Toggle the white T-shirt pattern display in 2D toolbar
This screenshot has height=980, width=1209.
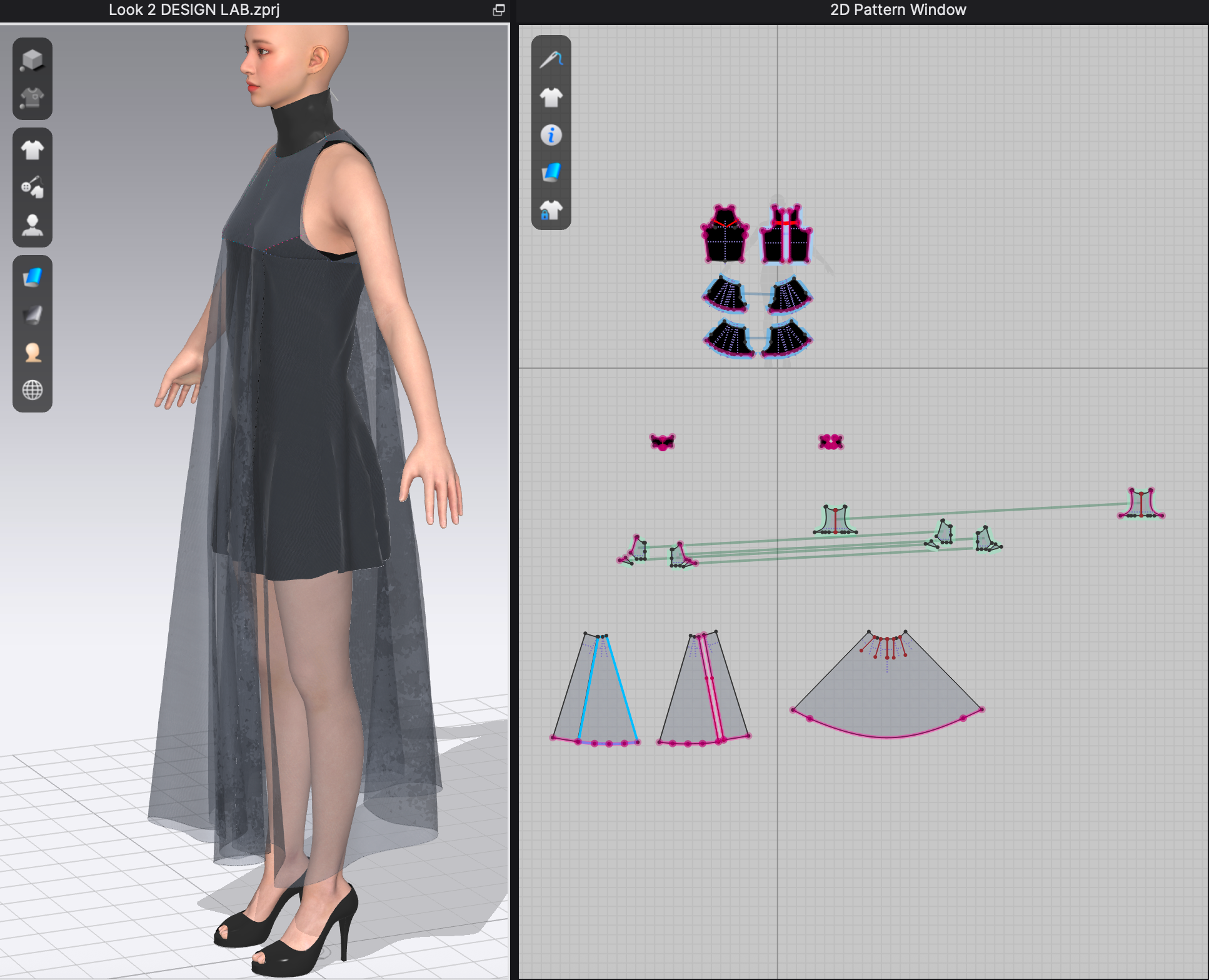click(x=551, y=97)
